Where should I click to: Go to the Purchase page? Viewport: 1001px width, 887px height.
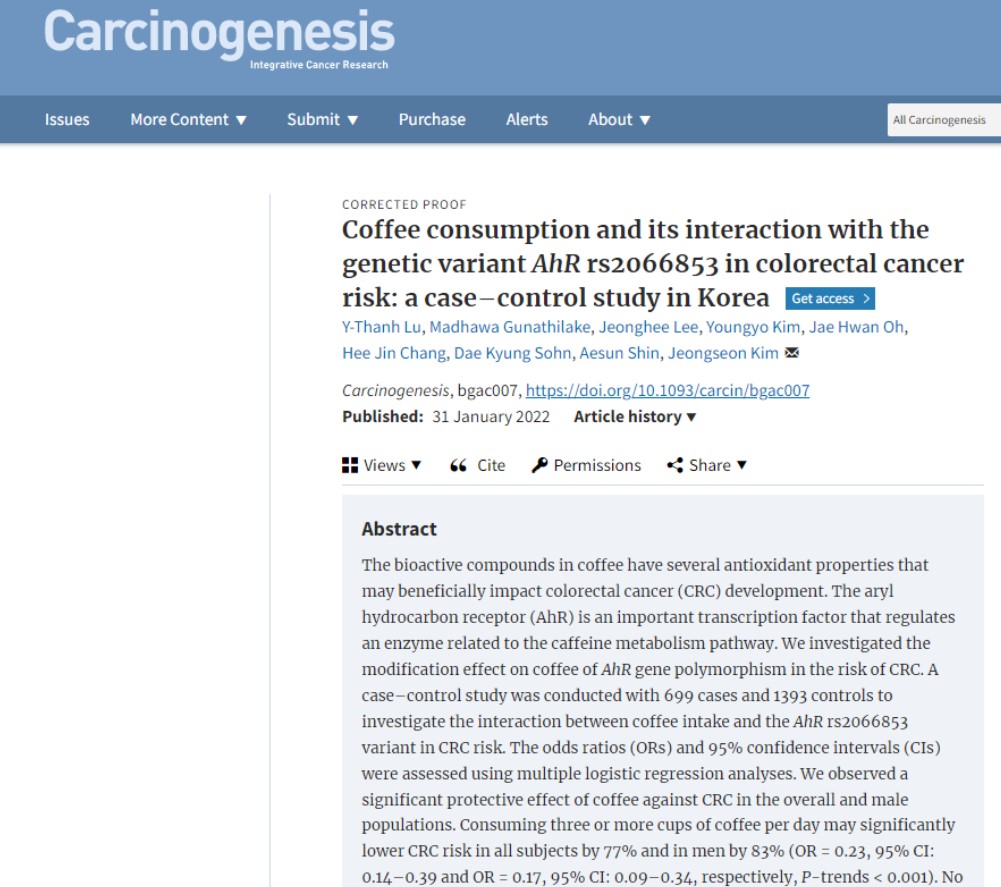[x=432, y=119]
